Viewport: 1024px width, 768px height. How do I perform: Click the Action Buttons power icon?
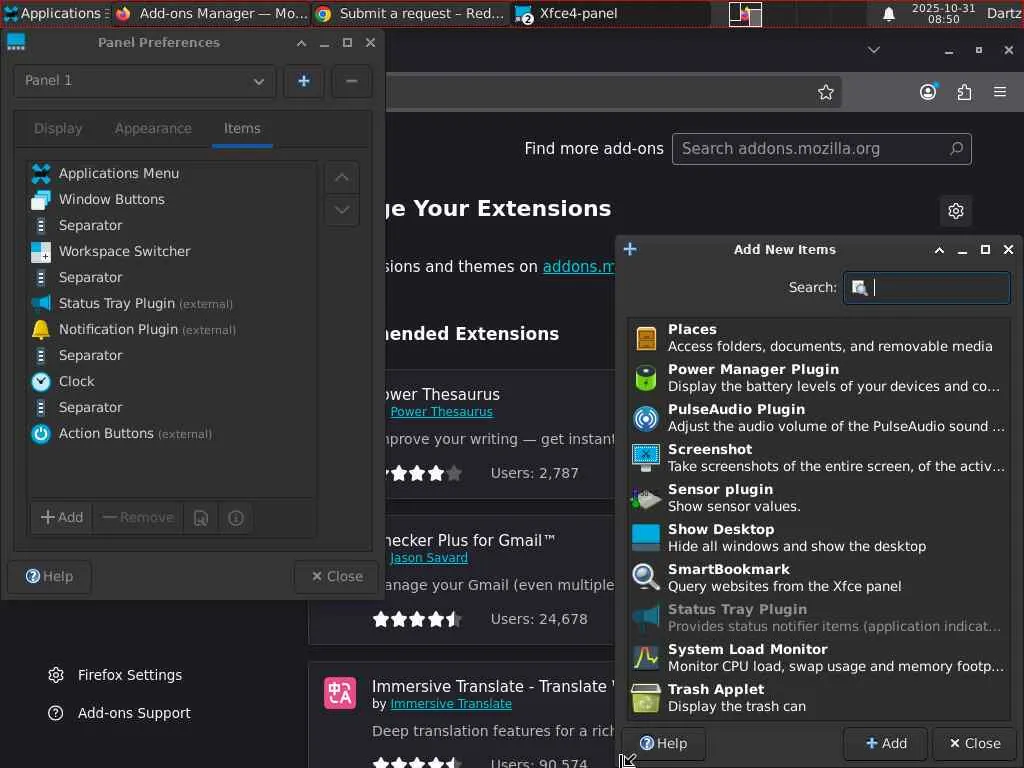click(40, 434)
